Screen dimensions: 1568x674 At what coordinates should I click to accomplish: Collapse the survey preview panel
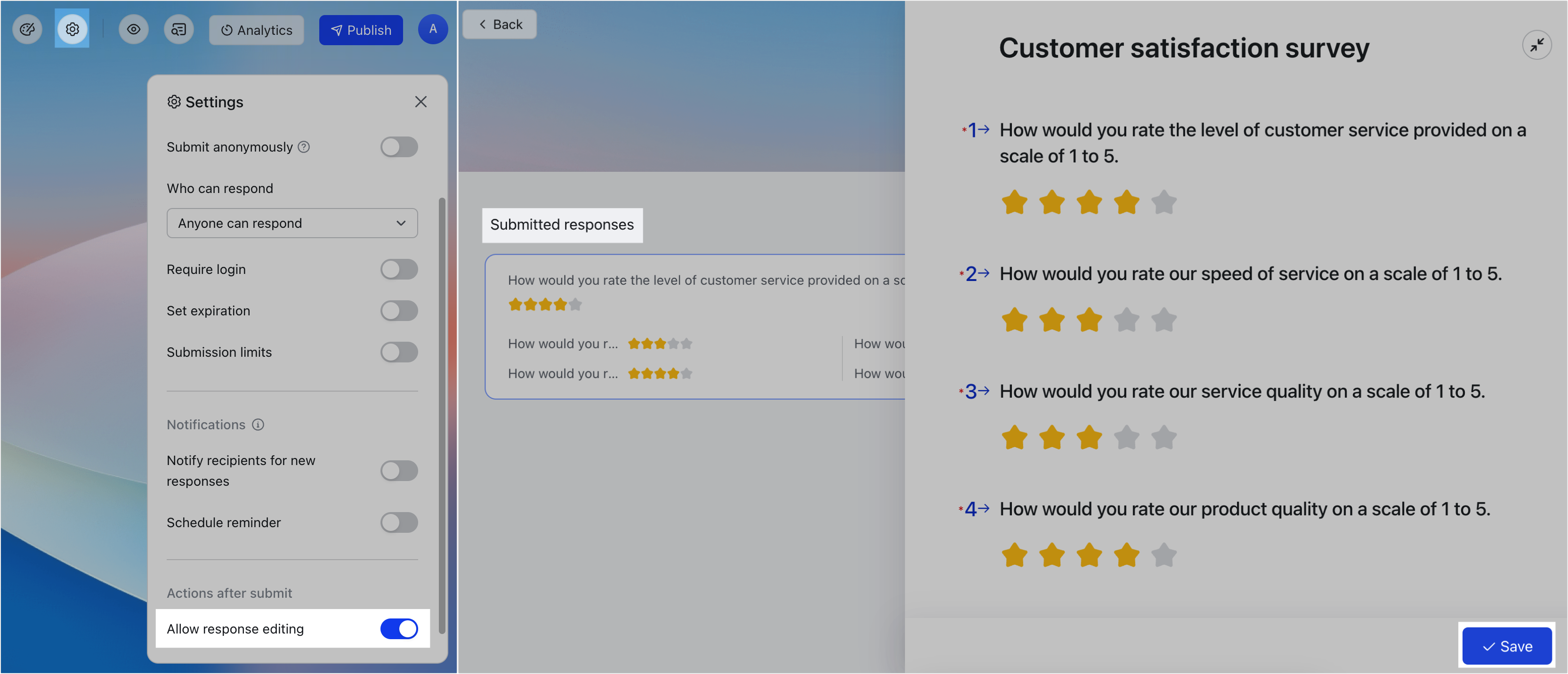coord(1537,45)
